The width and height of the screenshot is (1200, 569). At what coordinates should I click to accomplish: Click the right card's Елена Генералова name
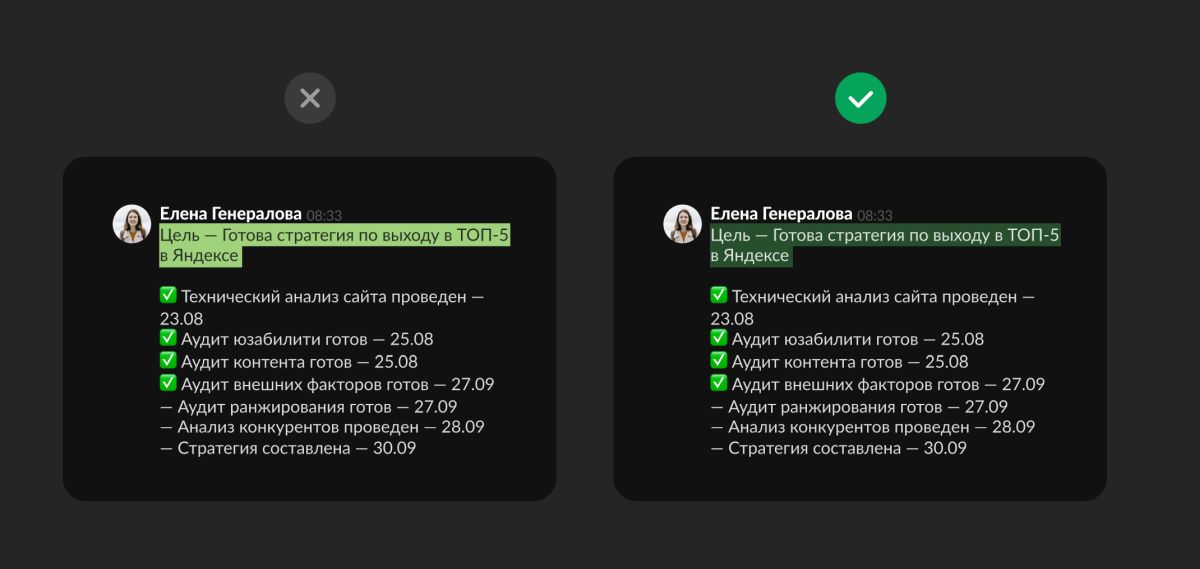click(x=782, y=214)
